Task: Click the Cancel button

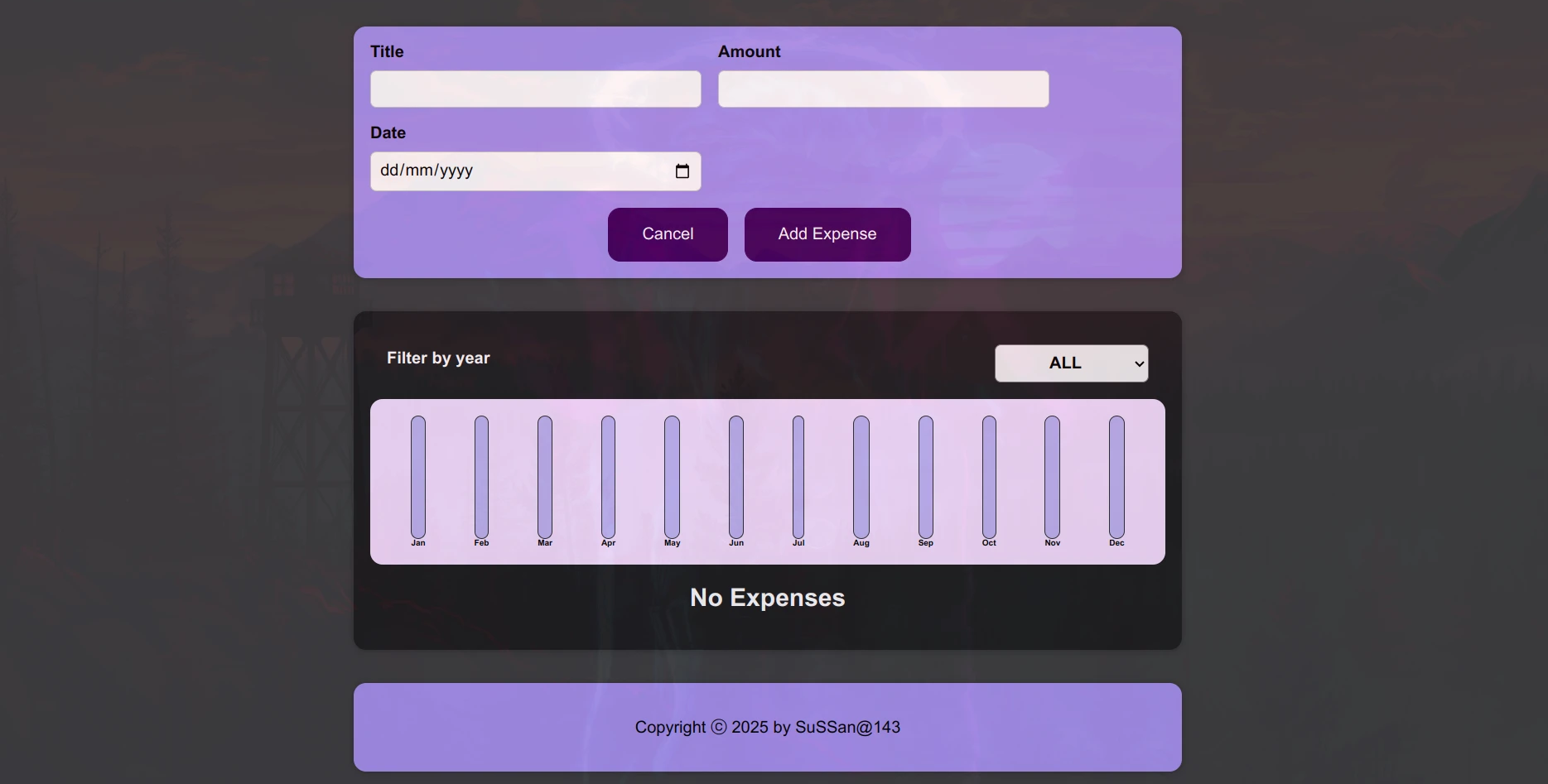Action: click(x=668, y=234)
